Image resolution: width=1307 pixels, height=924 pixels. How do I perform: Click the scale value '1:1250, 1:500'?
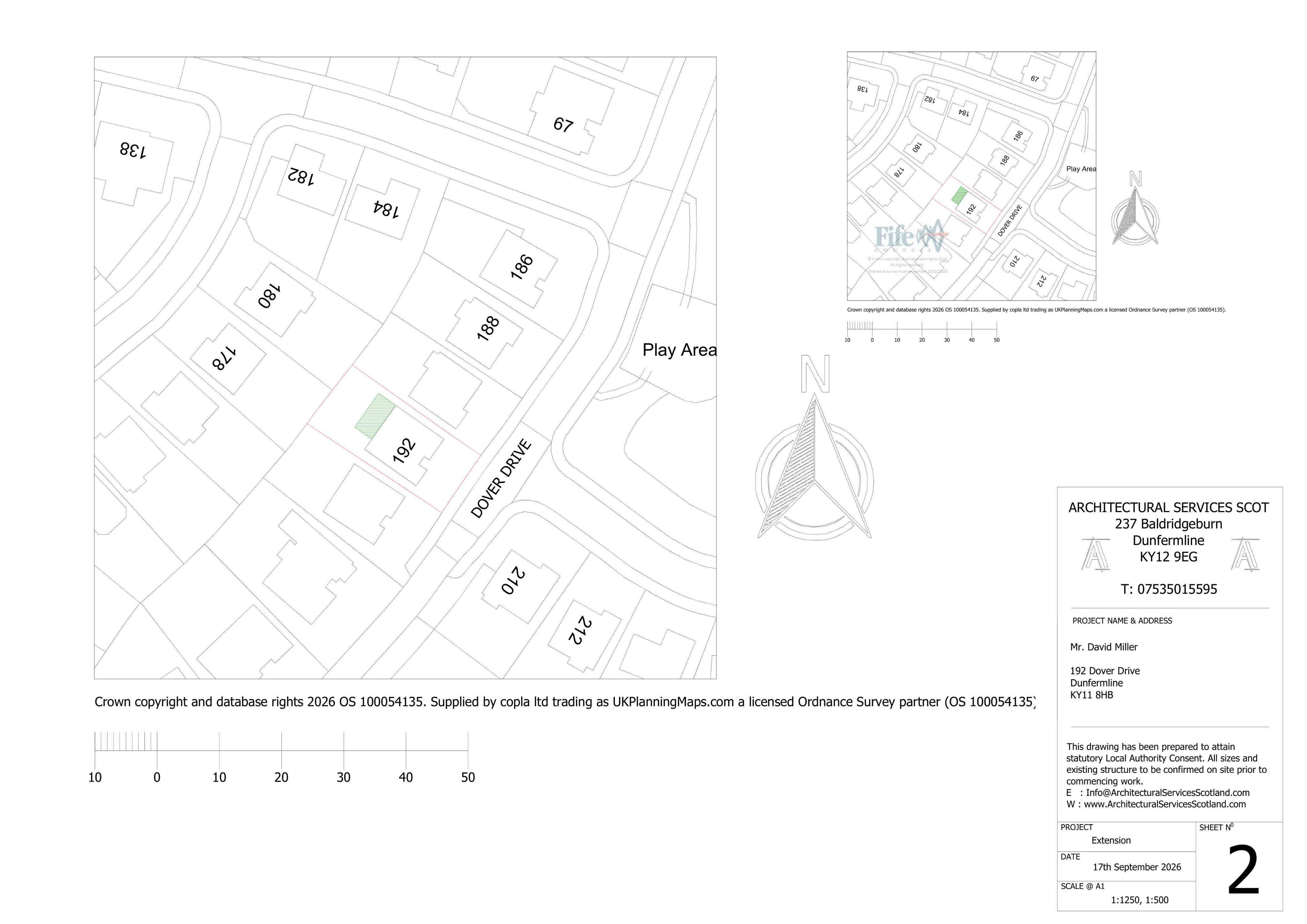[1140, 900]
